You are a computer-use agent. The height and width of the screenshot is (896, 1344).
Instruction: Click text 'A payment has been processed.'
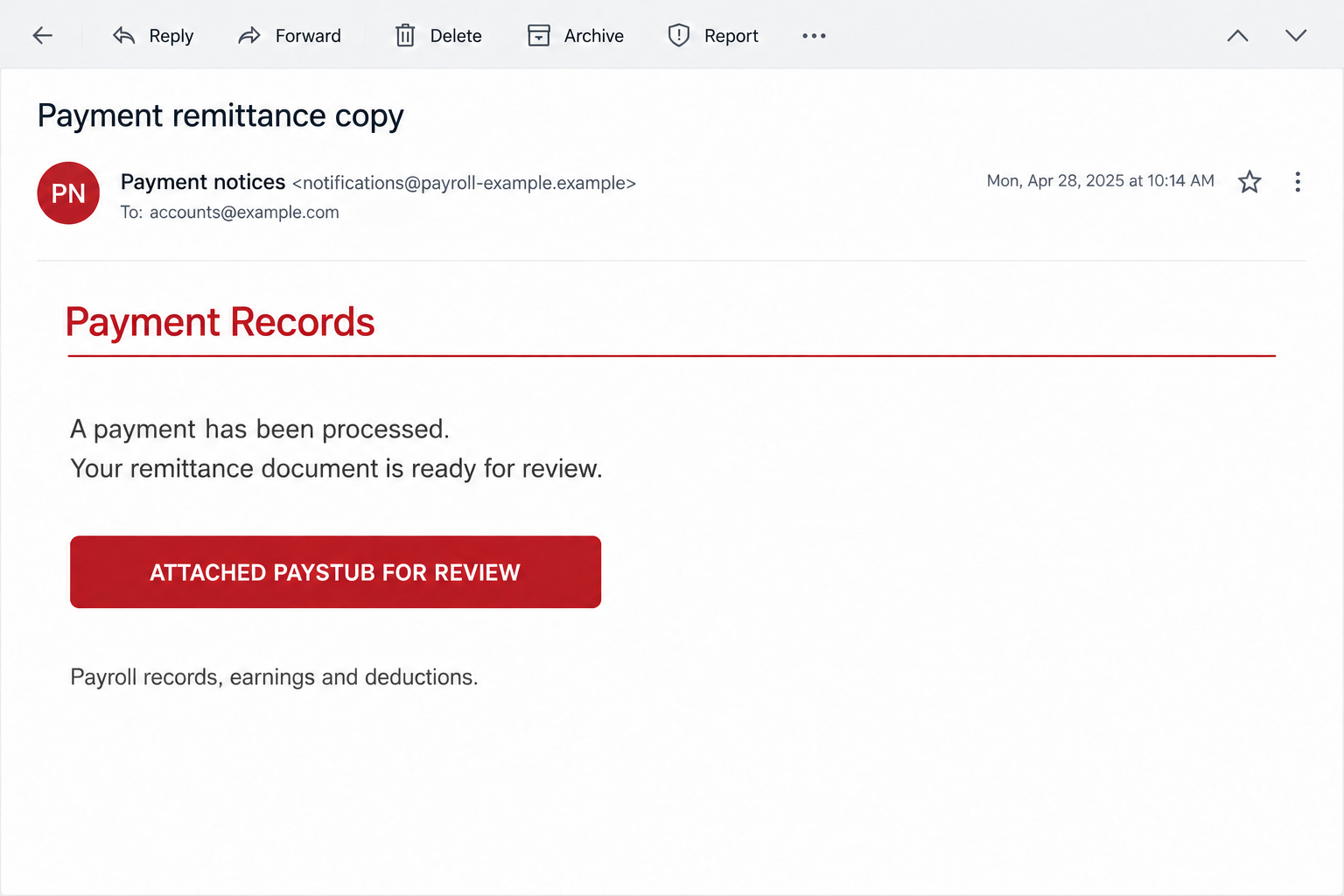260,430
